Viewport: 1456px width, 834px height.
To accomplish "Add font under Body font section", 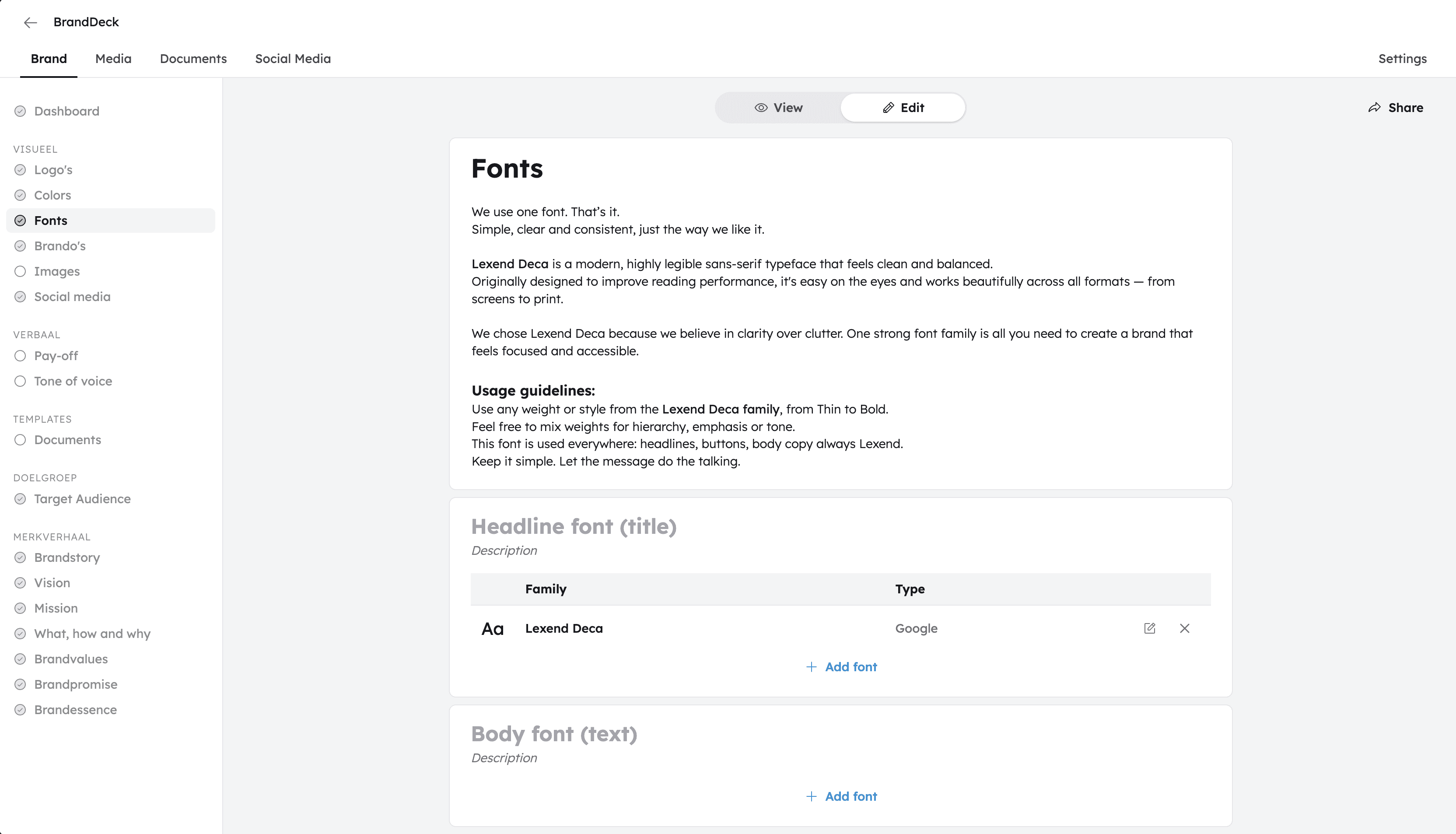I will (841, 796).
